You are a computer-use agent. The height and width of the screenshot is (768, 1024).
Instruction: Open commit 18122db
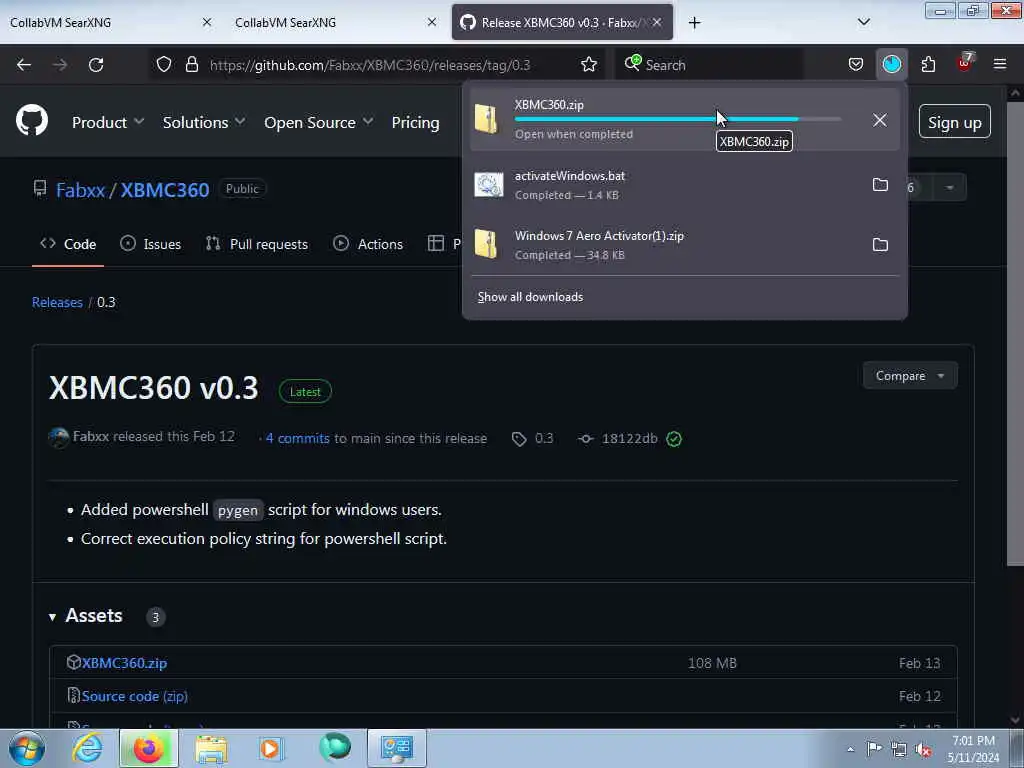click(630, 439)
